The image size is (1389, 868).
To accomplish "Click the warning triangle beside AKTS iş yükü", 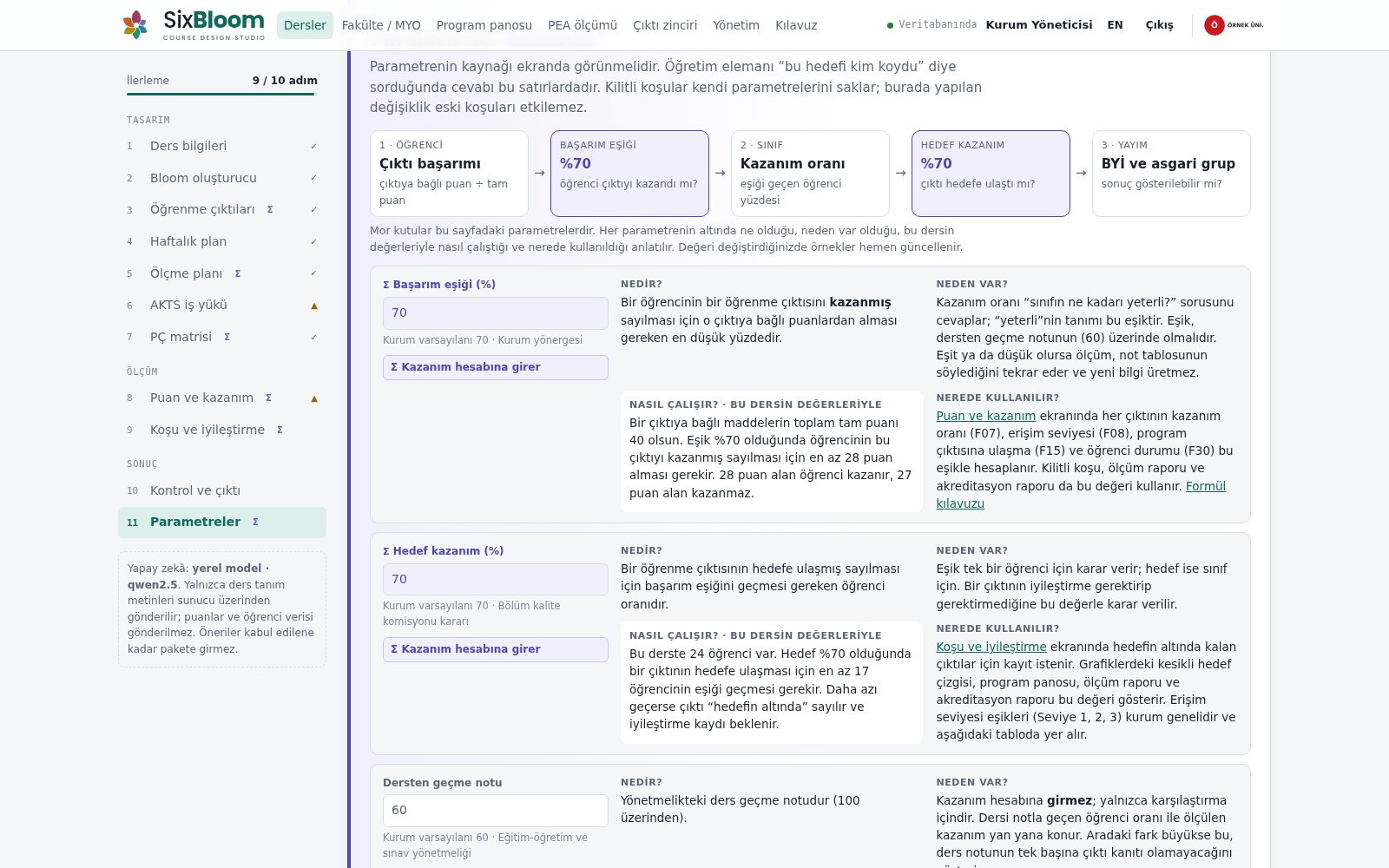I will [x=314, y=306].
